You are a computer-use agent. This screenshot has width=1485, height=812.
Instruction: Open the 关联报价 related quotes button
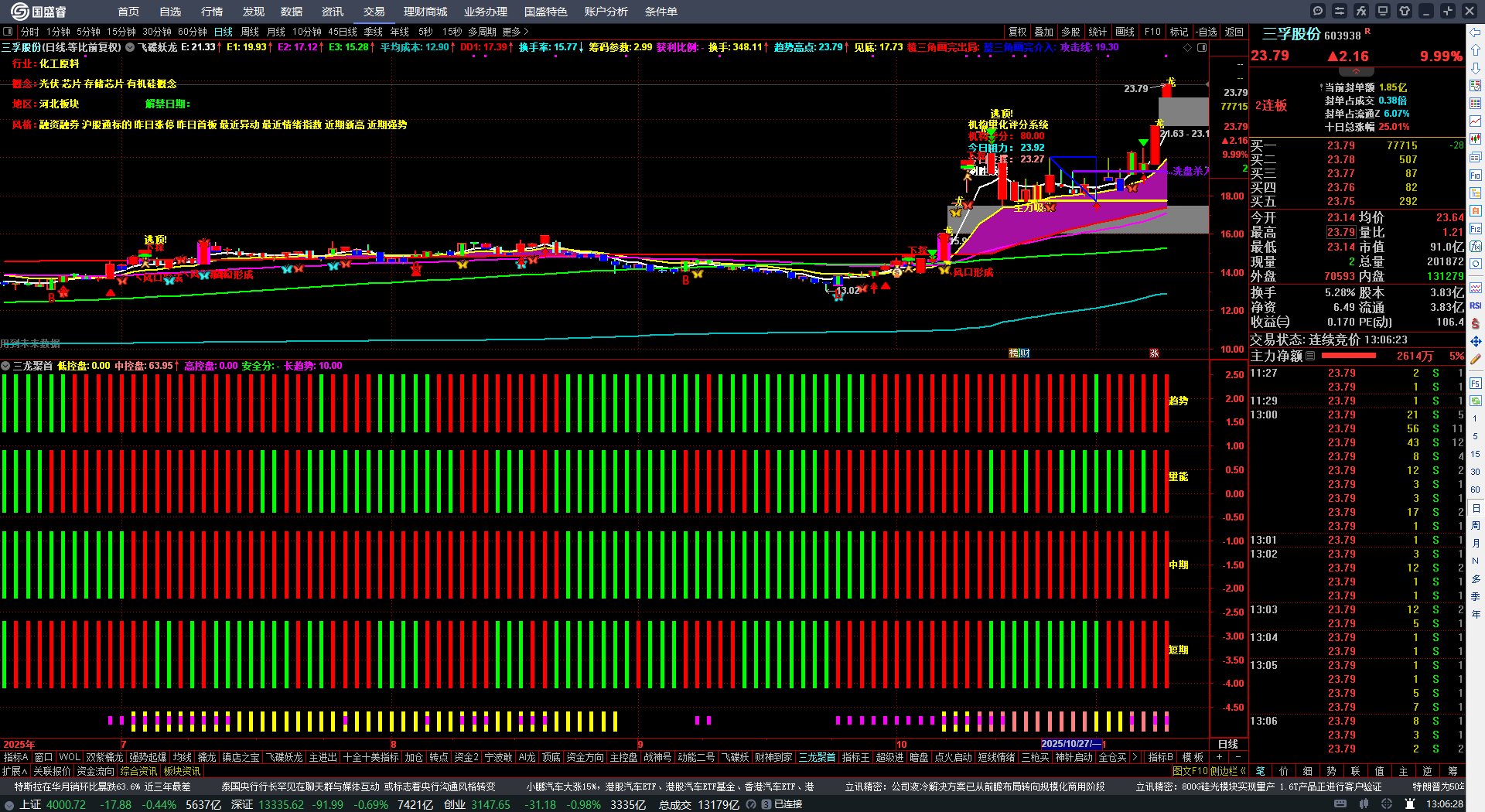click(52, 771)
